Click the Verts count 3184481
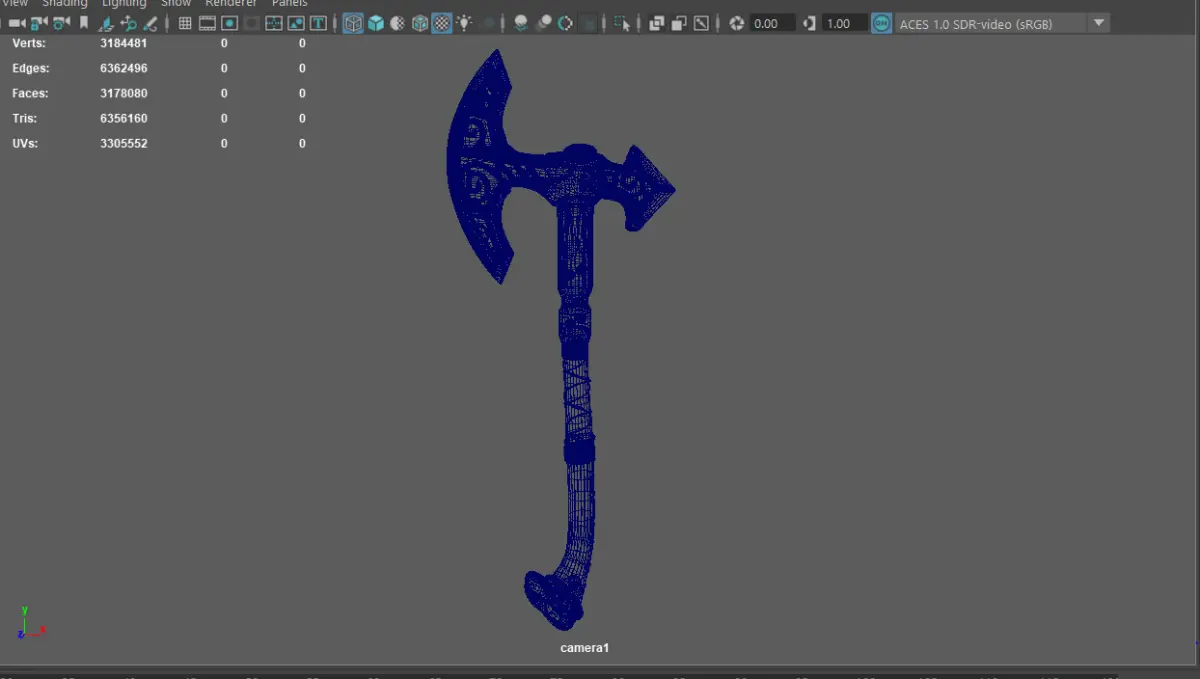This screenshot has height=679, width=1200. tap(124, 43)
